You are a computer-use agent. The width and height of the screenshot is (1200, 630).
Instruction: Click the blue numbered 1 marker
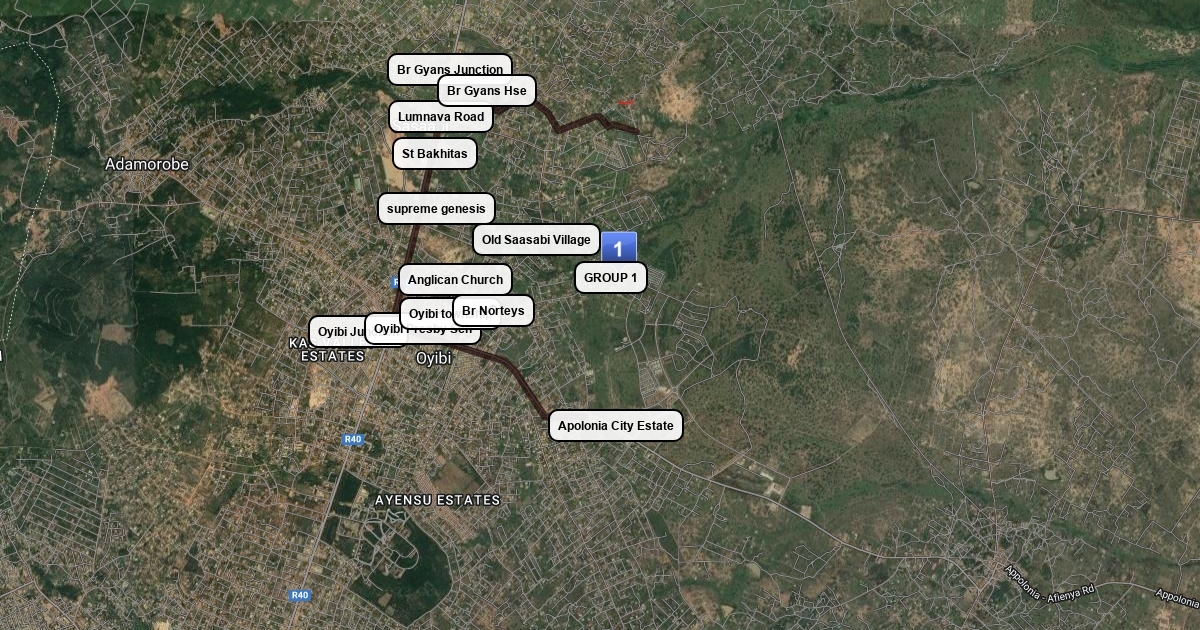[619, 248]
